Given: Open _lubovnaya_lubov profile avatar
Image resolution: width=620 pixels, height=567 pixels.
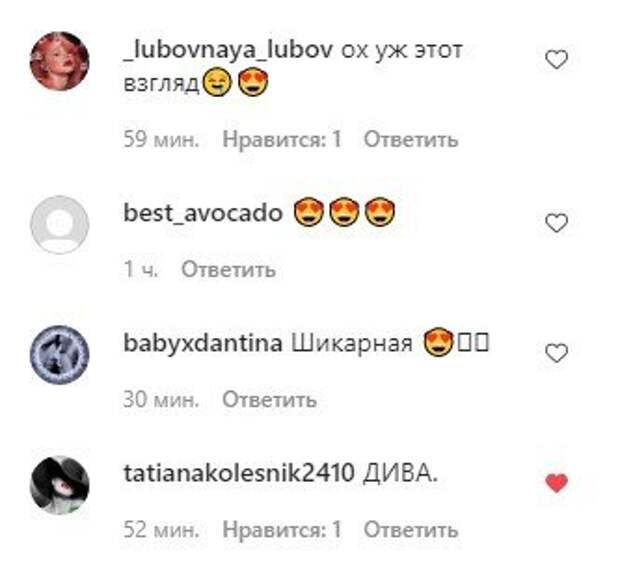Looking at the screenshot, I should (x=60, y=61).
